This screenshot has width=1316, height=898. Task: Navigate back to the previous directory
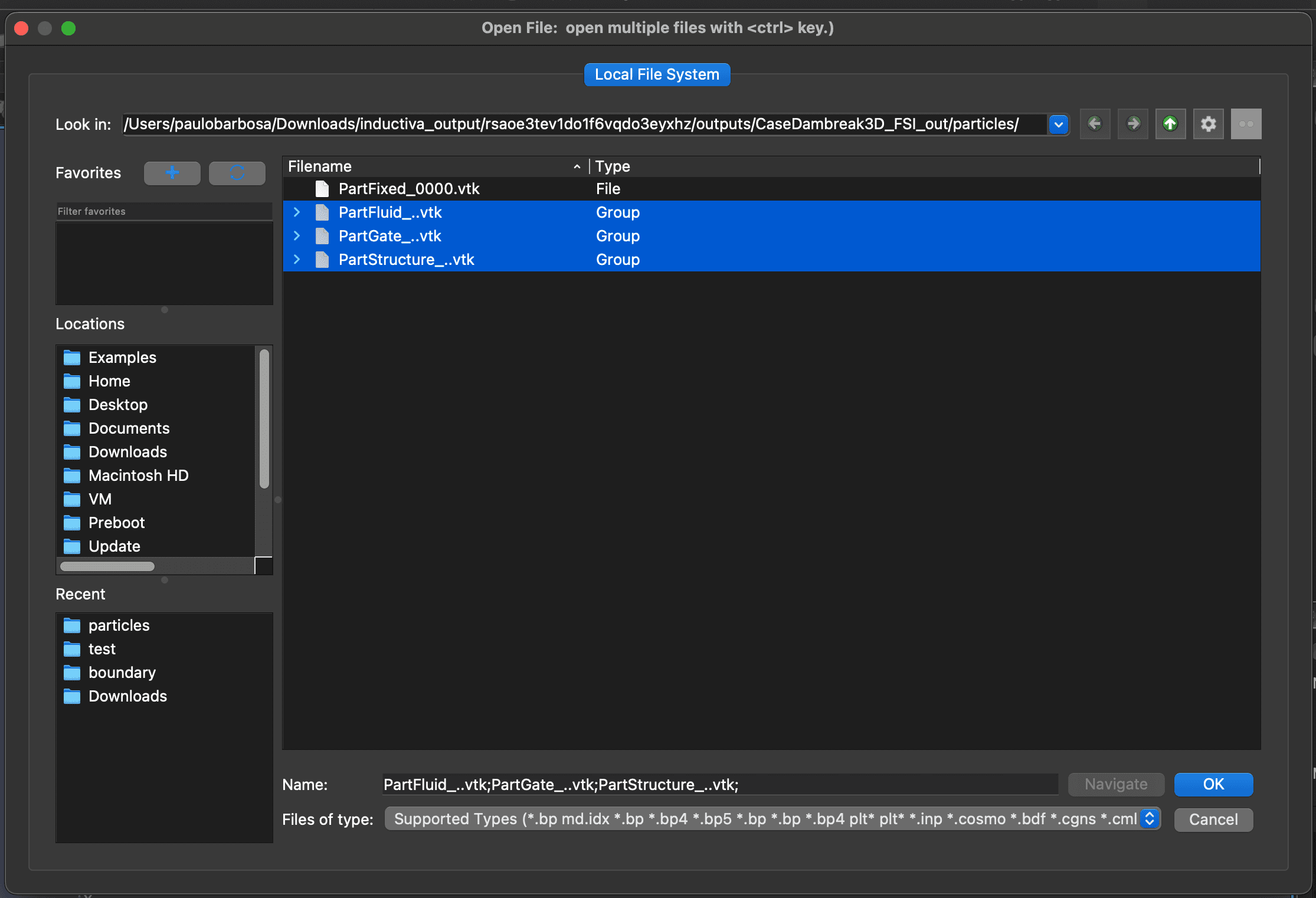coord(1095,124)
